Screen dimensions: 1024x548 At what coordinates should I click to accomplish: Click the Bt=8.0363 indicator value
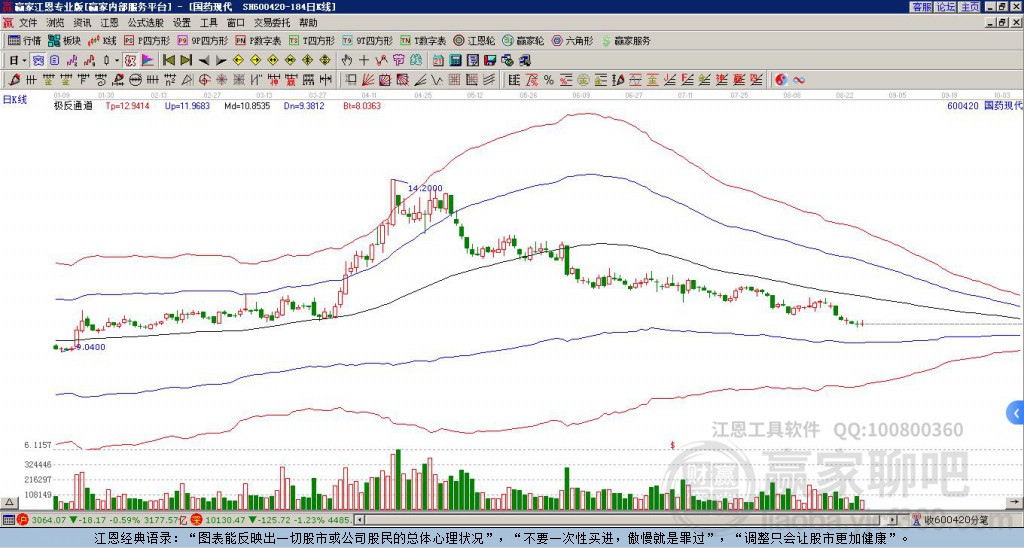pyautogui.click(x=361, y=106)
